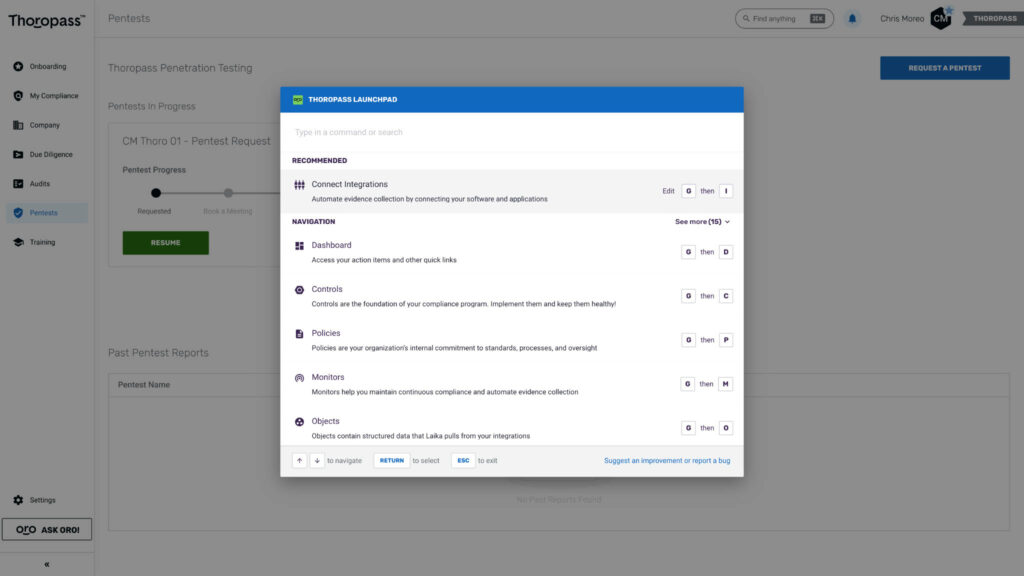1024x576 pixels.
Task: Open Training section
Action: point(46,242)
